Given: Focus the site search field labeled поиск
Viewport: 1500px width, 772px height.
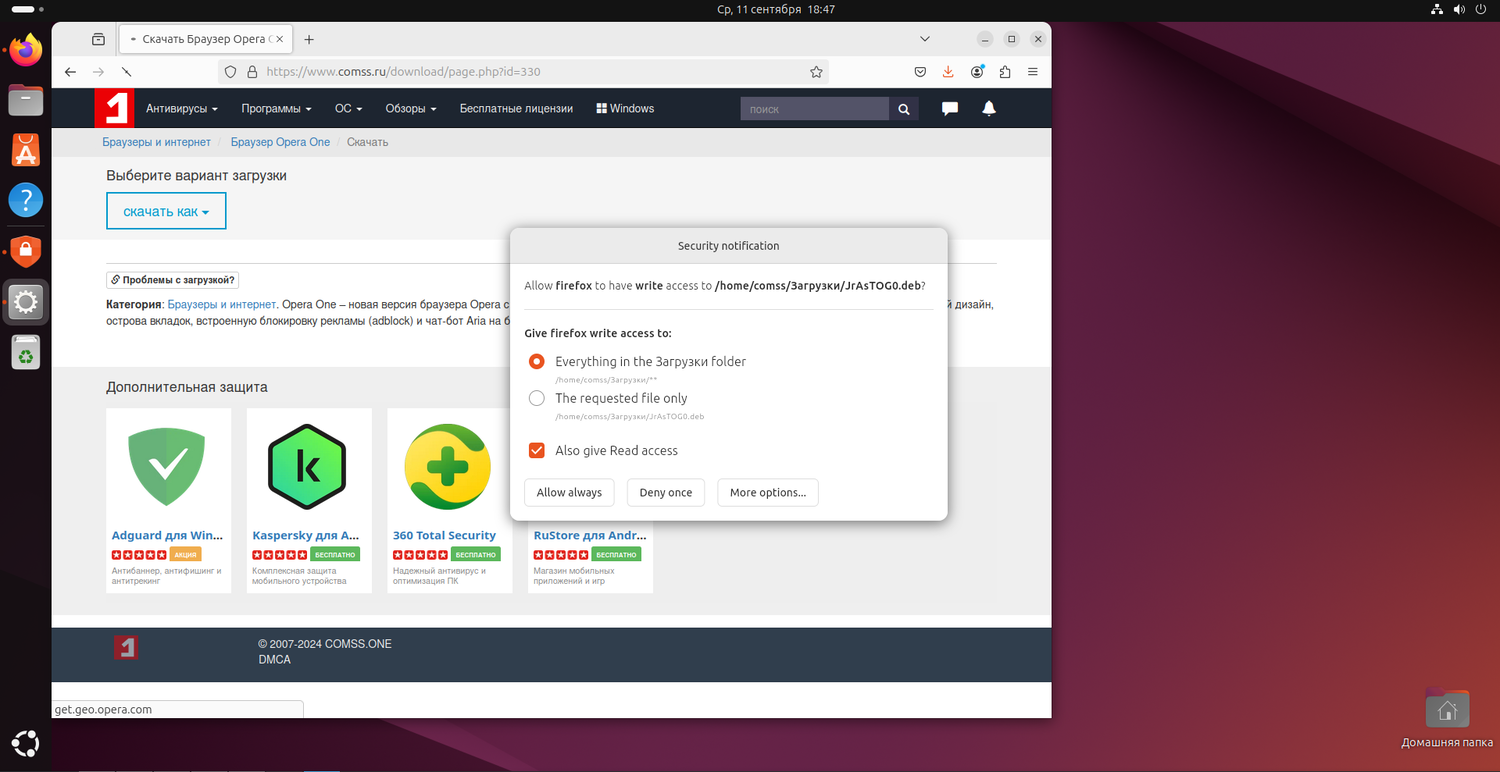Looking at the screenshot, I should pyautogui.click(x=814, y=109).
